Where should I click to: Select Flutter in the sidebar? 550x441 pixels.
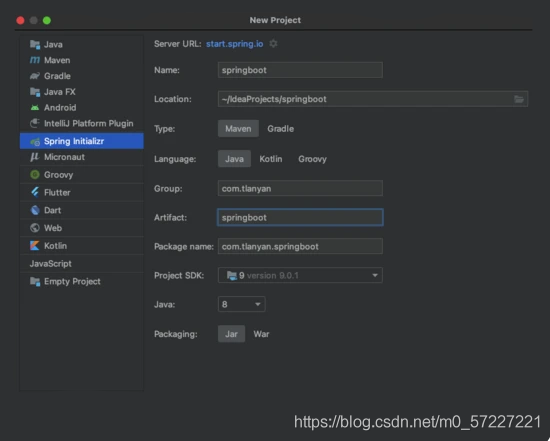(x=82, y=192)
